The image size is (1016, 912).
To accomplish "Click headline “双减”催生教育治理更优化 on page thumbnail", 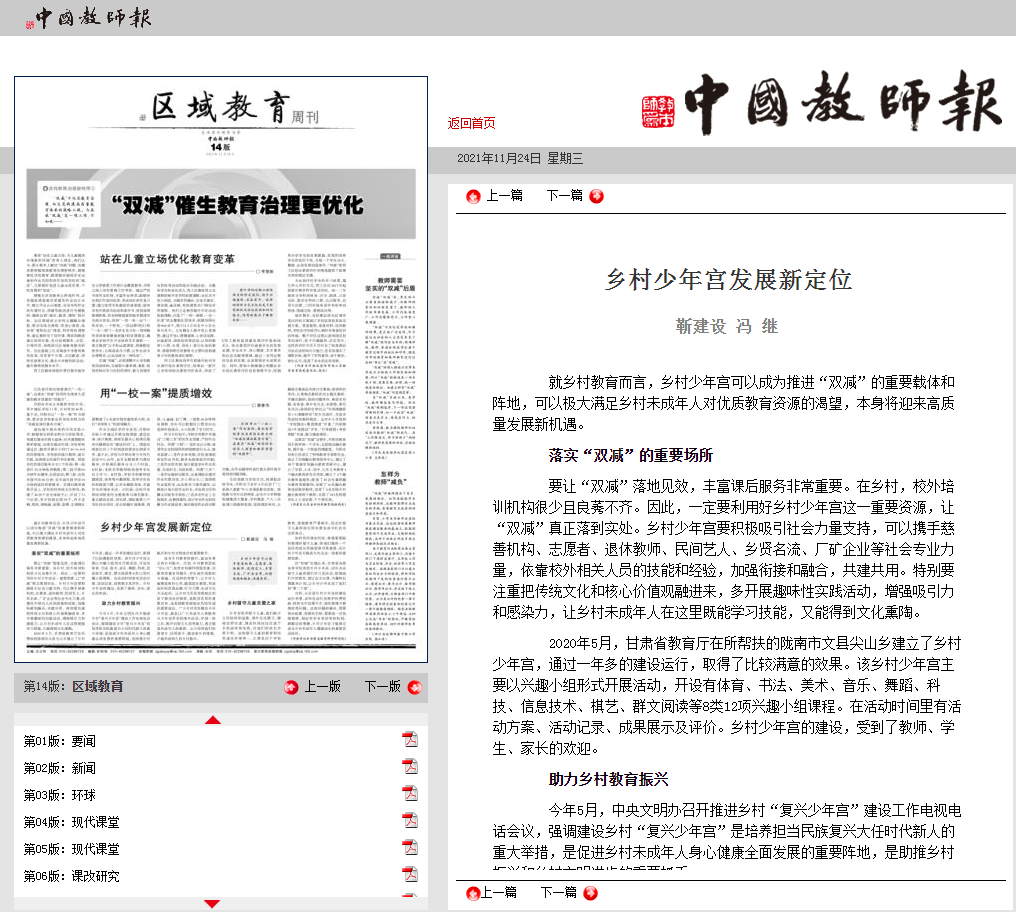I will [237, 205].
